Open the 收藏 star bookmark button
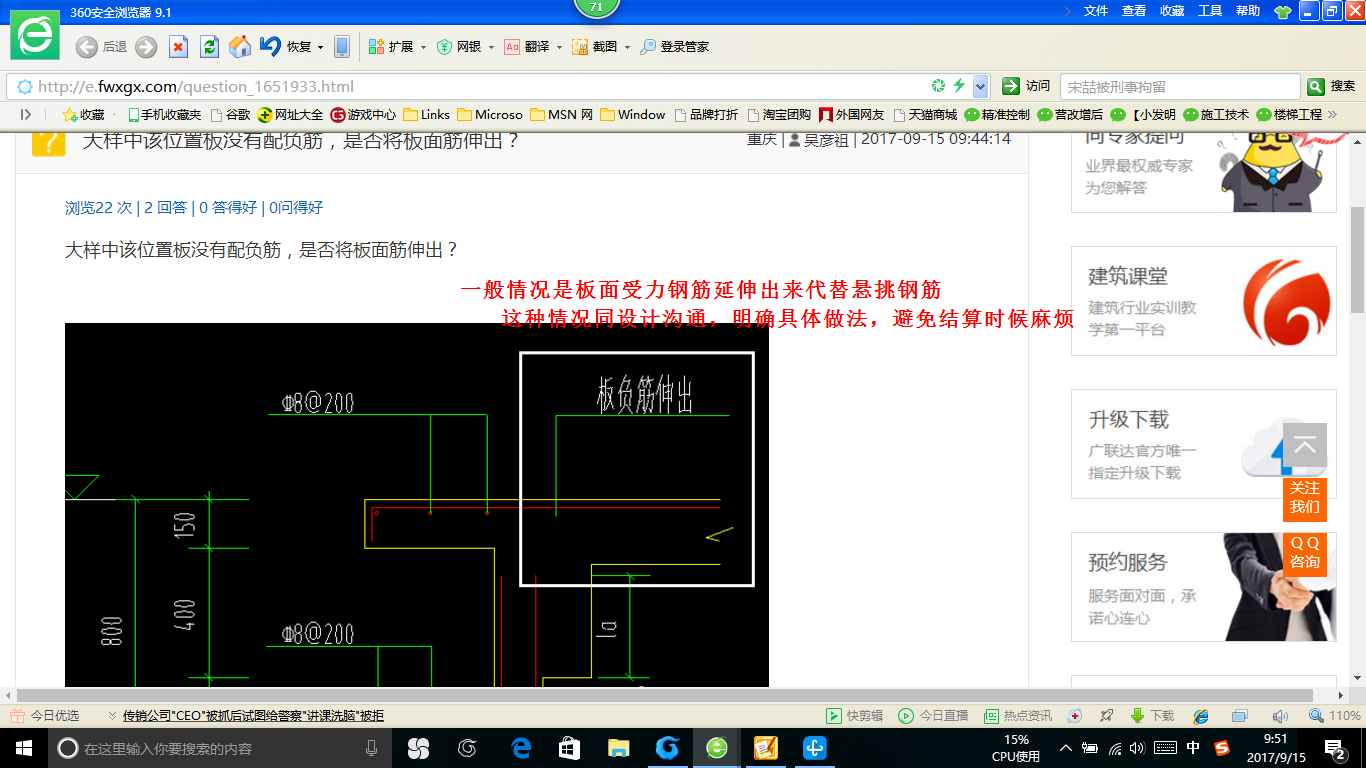 pyautogui.click(x=84, y=115)
